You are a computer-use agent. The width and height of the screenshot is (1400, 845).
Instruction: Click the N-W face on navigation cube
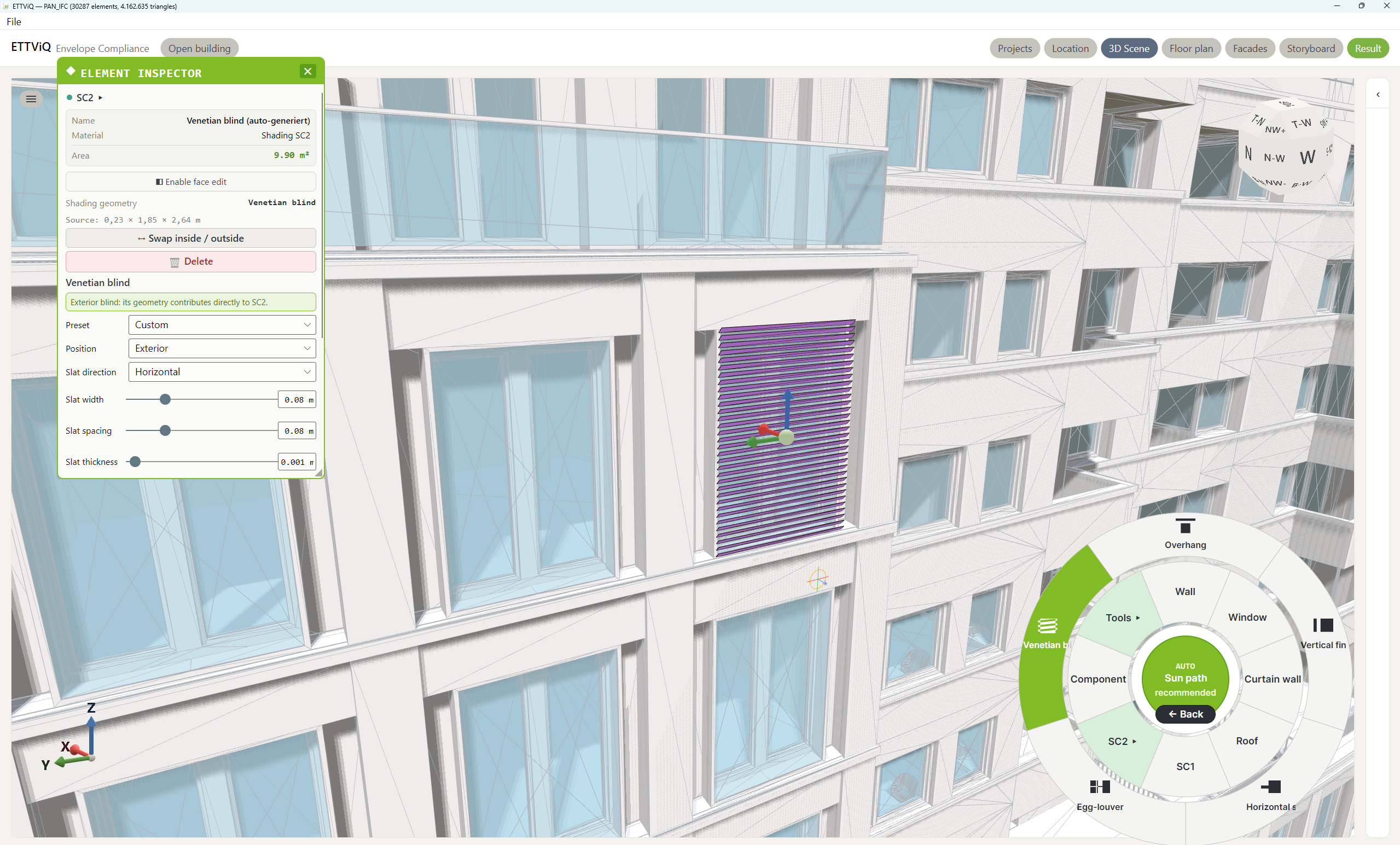coord(1274,158)
